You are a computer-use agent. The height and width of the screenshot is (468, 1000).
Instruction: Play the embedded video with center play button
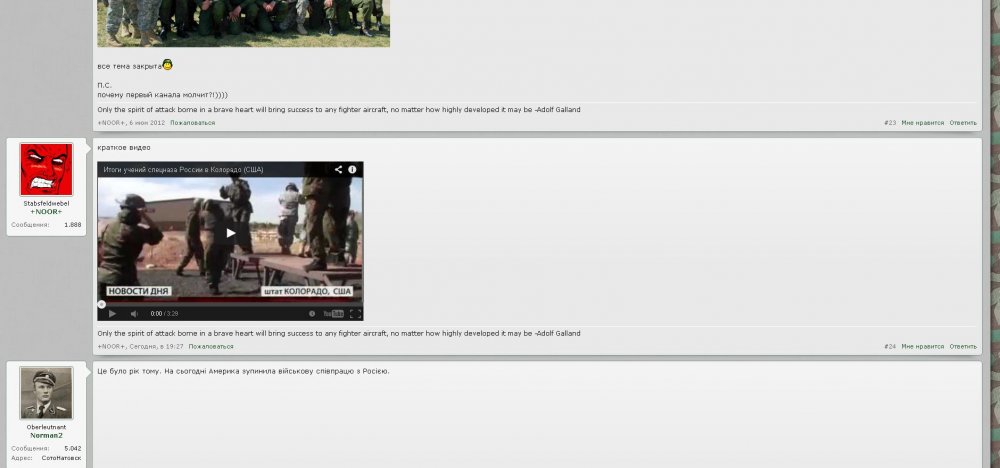click(x=230, y=233)
